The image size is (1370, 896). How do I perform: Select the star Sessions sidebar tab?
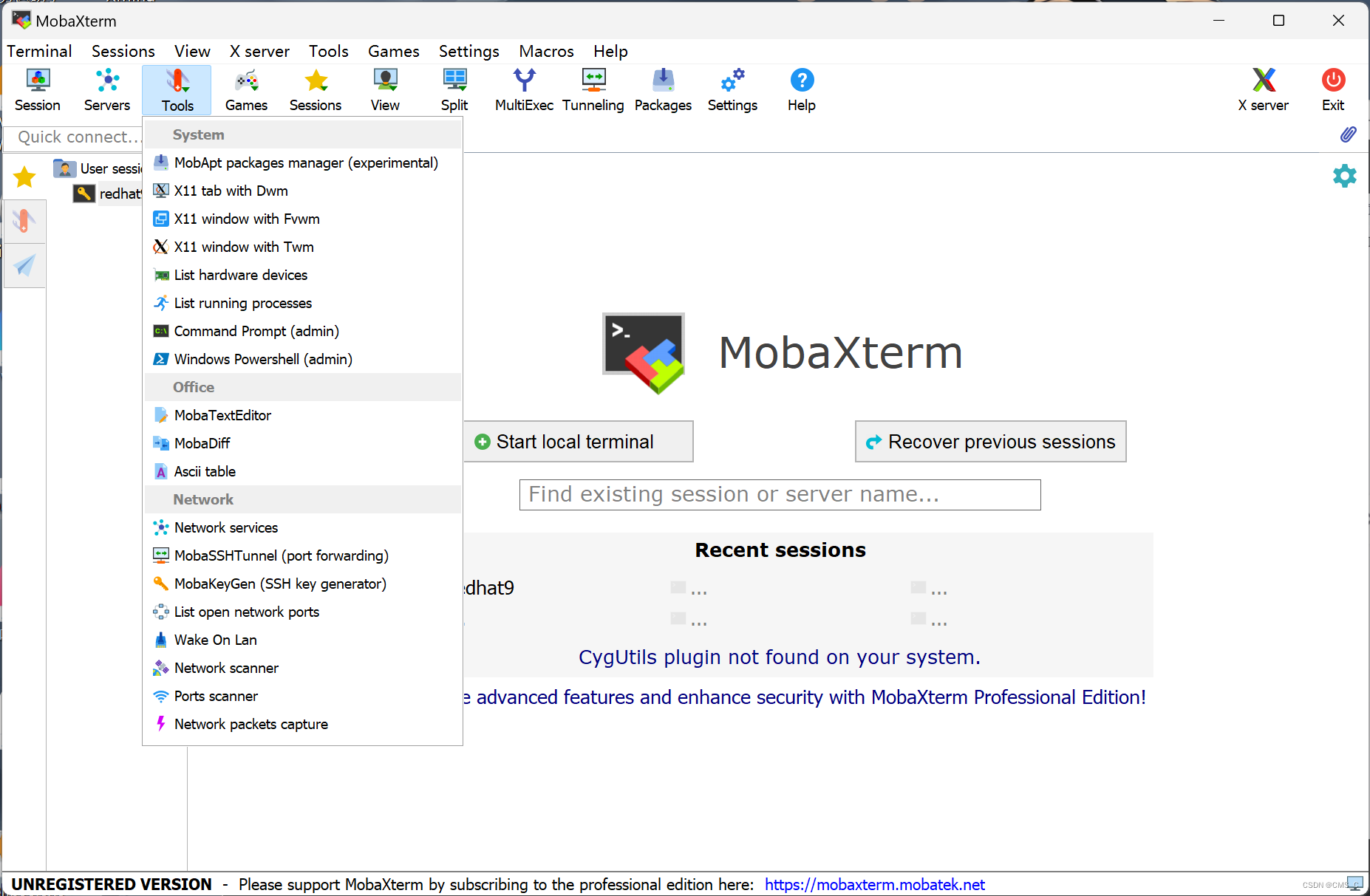coord(24,177)
